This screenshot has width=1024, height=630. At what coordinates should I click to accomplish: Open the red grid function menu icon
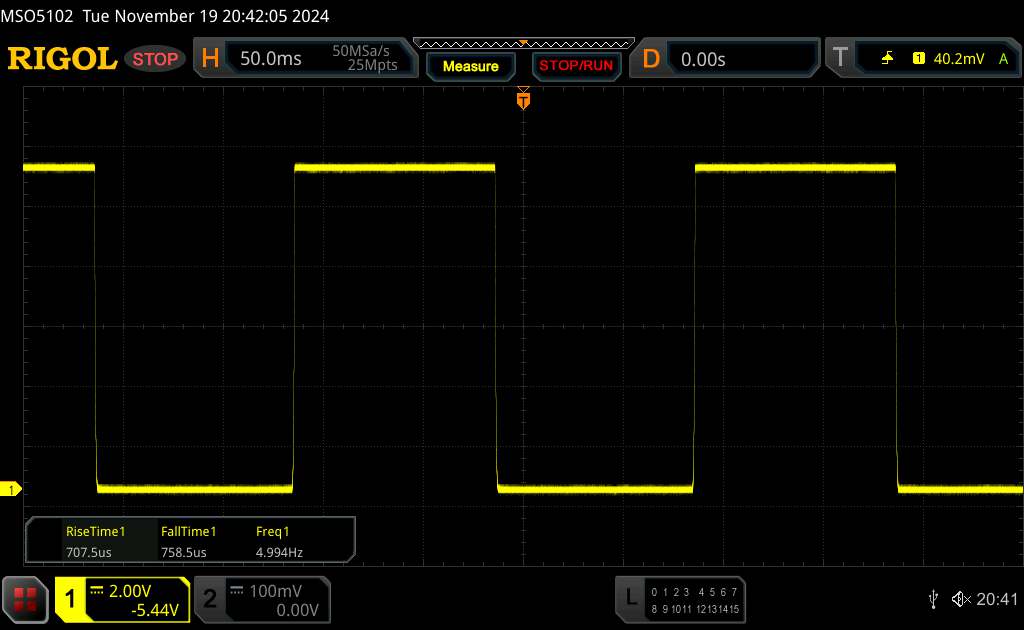tap(25, 598)
